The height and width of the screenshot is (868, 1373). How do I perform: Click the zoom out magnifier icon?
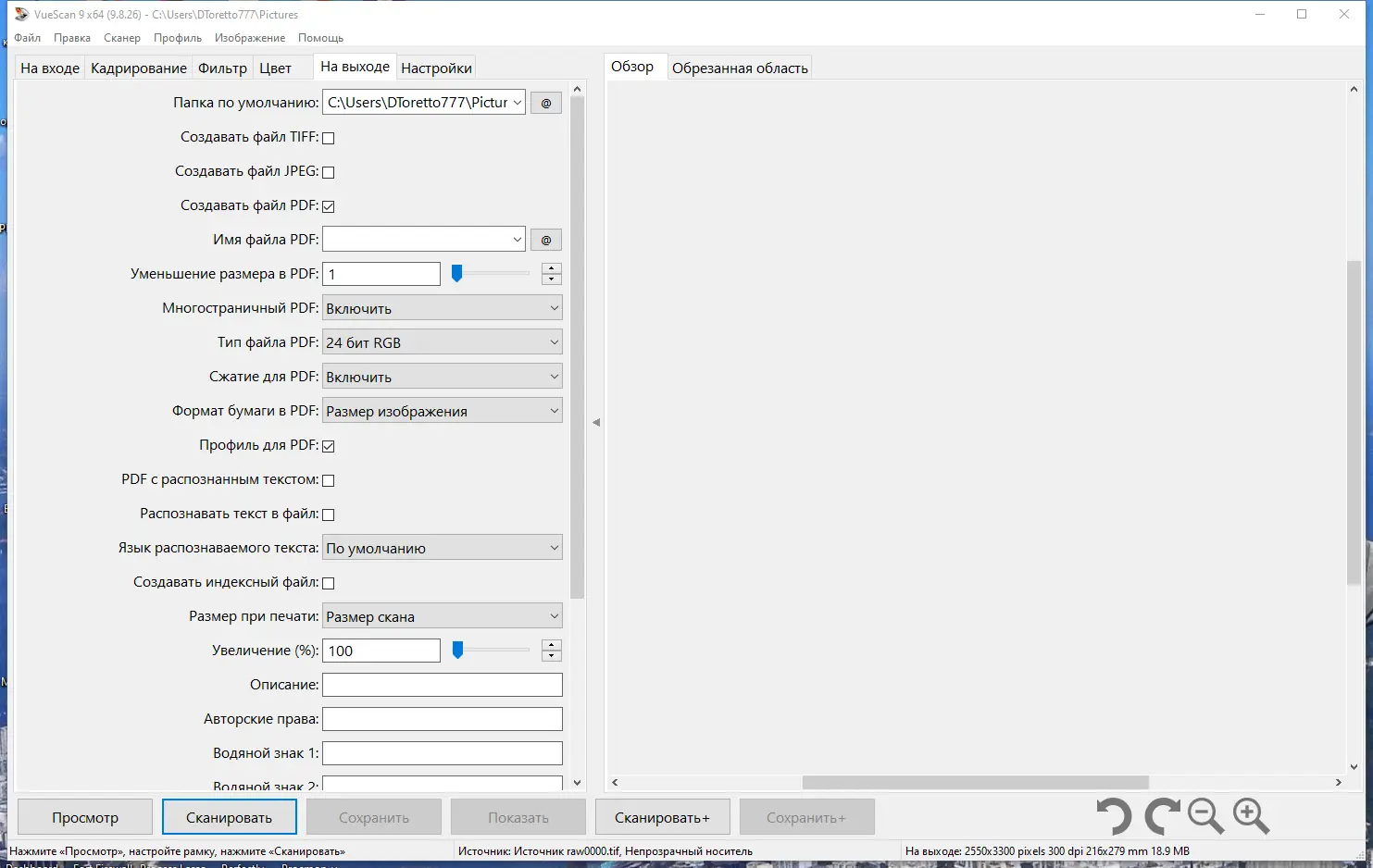click(x=1206, y=816)
